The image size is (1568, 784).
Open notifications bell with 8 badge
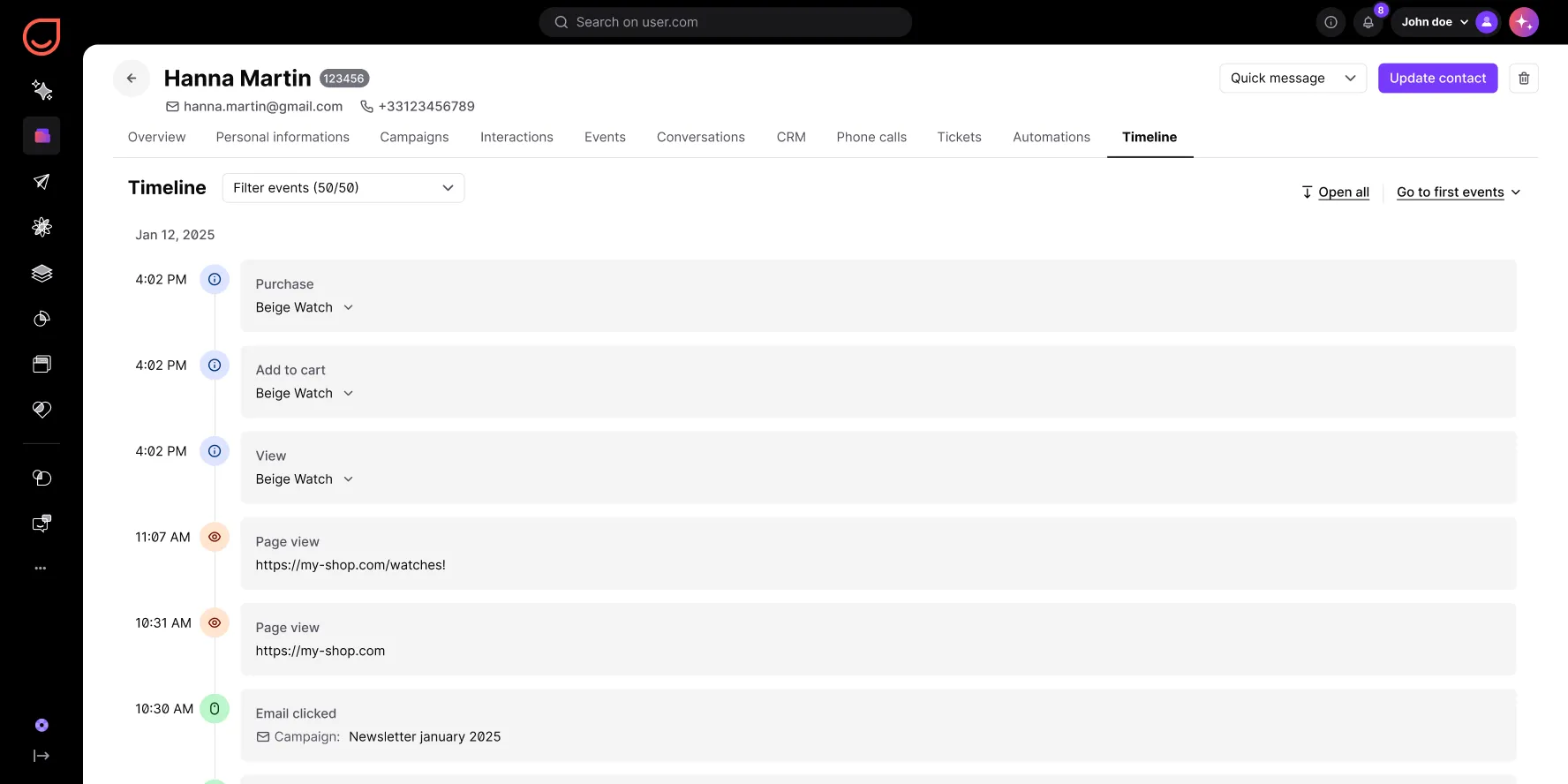(x=1368, y=22)
